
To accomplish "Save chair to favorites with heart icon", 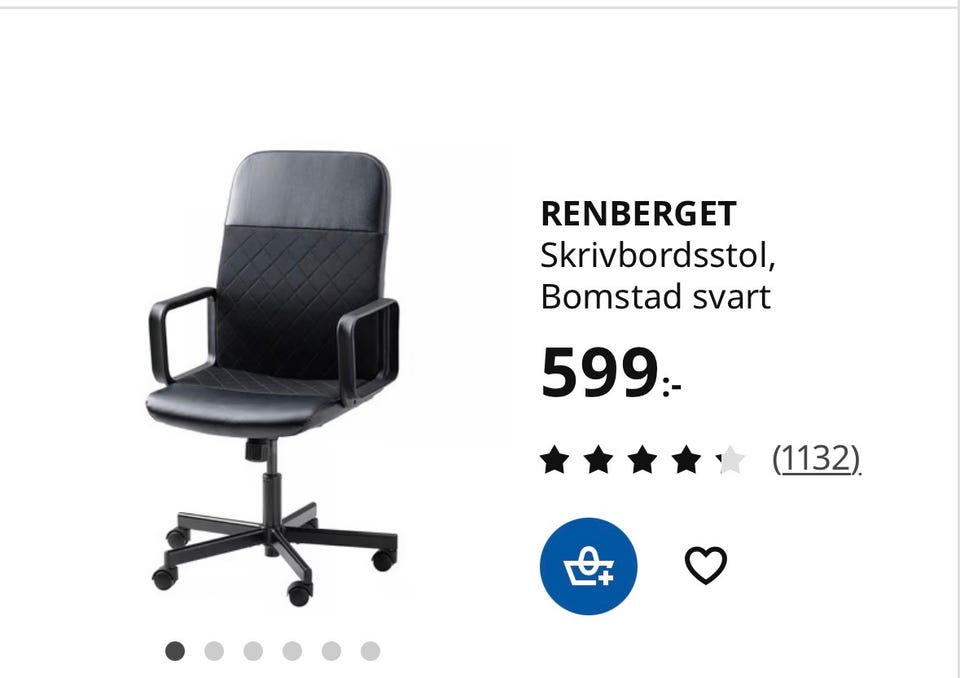I will click(706, 565).
